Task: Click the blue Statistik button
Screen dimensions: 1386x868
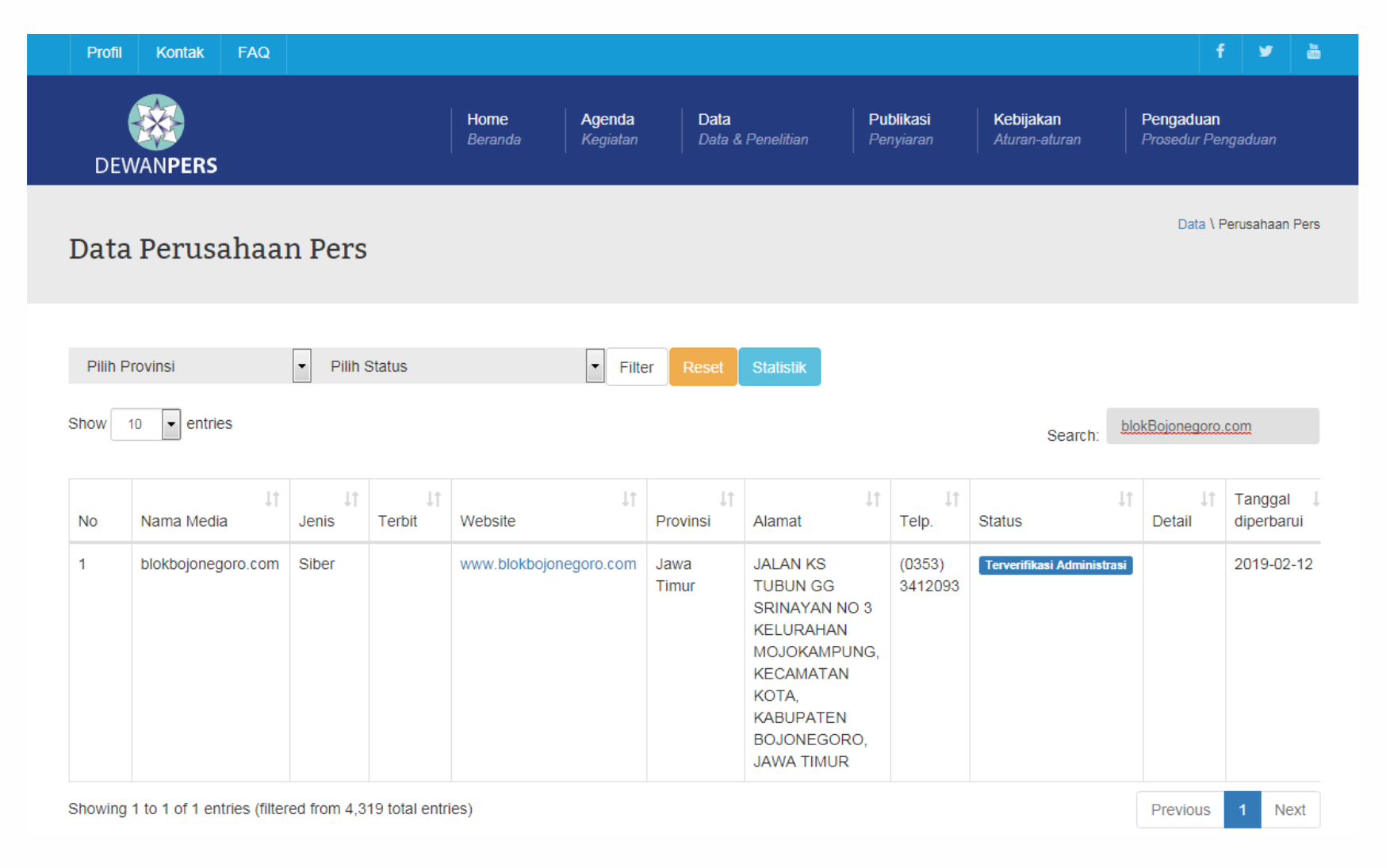Action: [x=779, y=367]
